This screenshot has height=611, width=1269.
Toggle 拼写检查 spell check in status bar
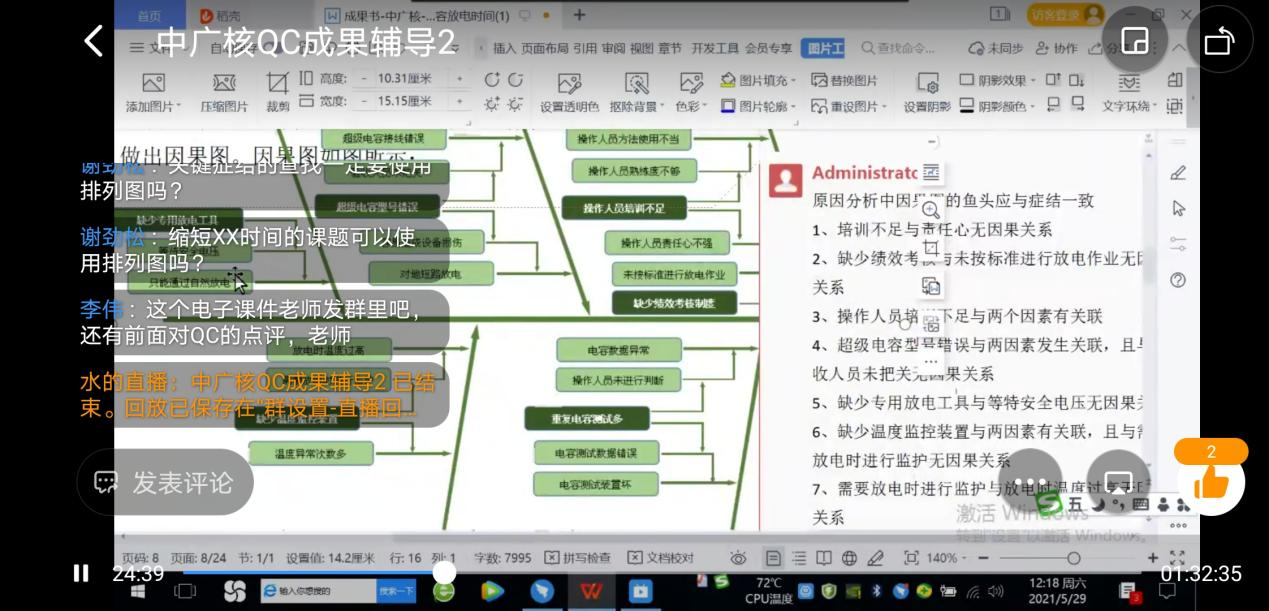pyautogui.click(x=577, y=558)
